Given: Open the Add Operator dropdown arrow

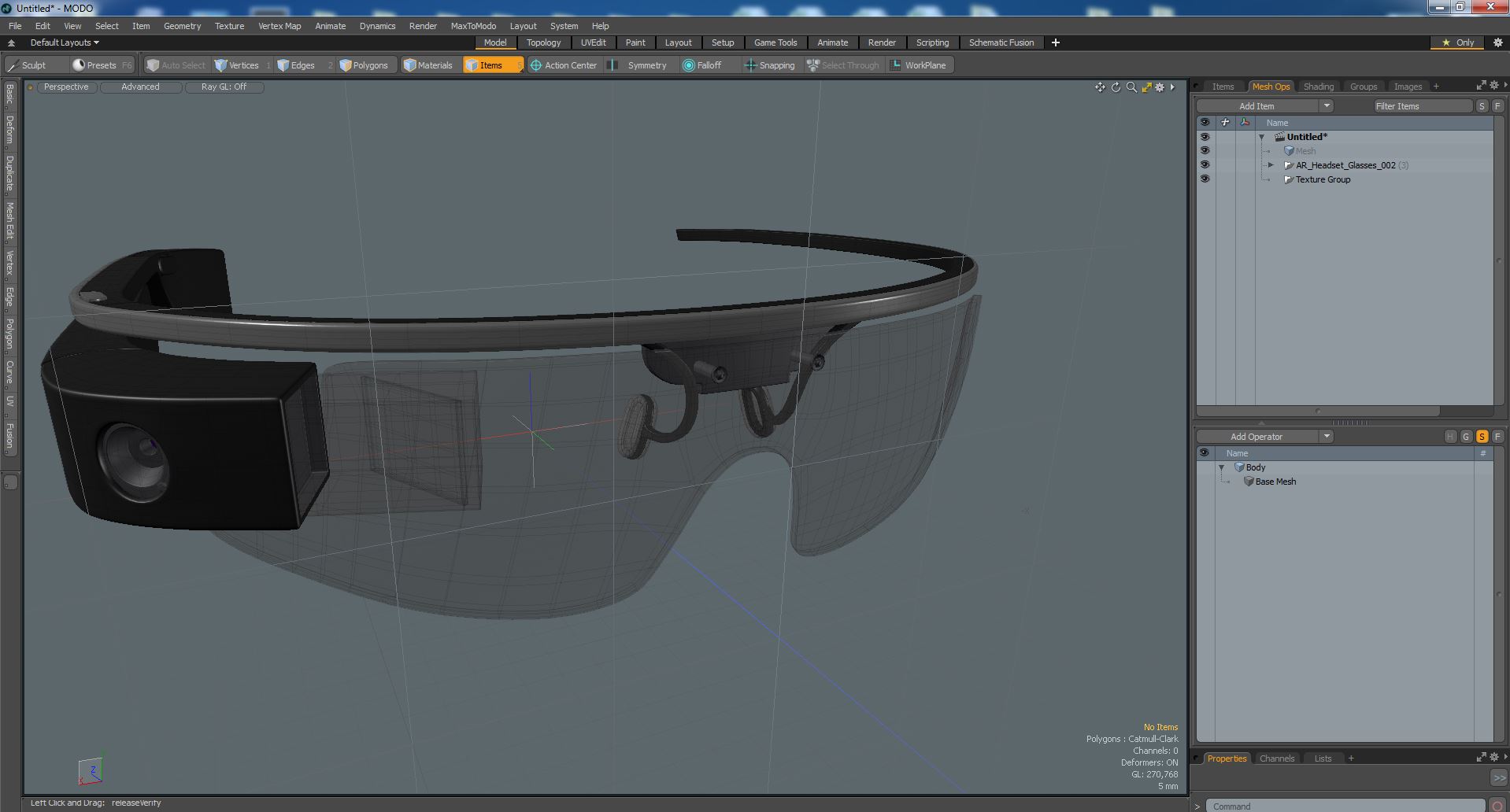Looking at the screenshot, I should point(1327,437).
